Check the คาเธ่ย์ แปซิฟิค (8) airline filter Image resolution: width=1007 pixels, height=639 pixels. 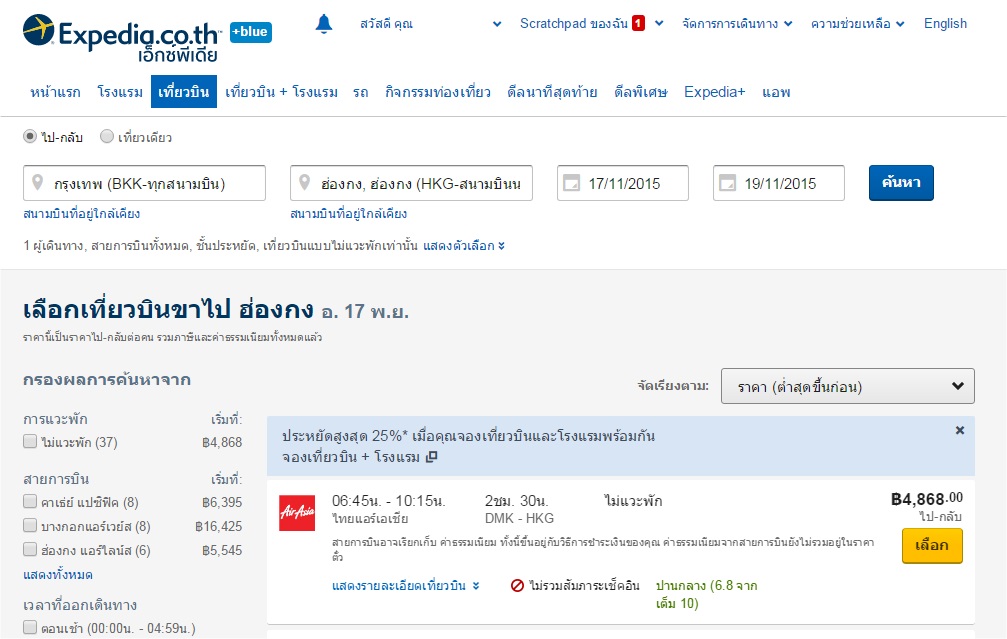[30, 501]
